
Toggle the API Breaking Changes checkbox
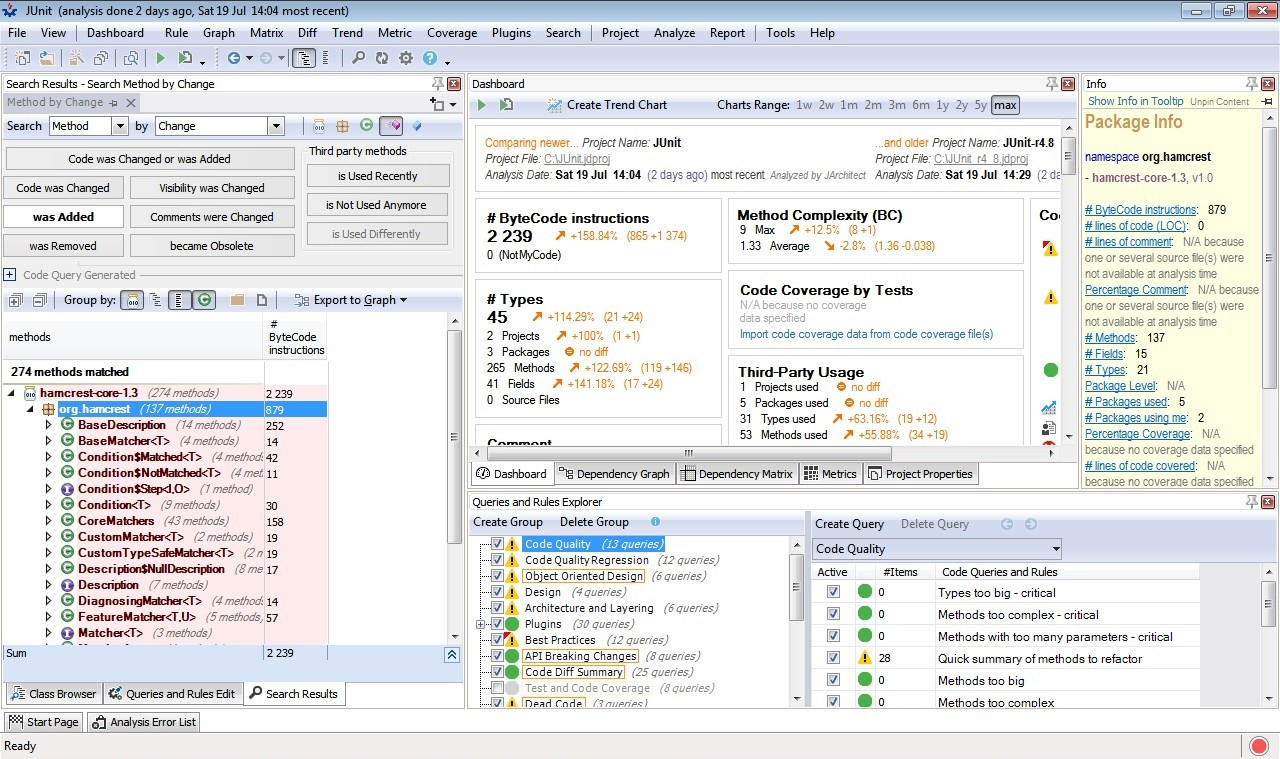point(497,656)
